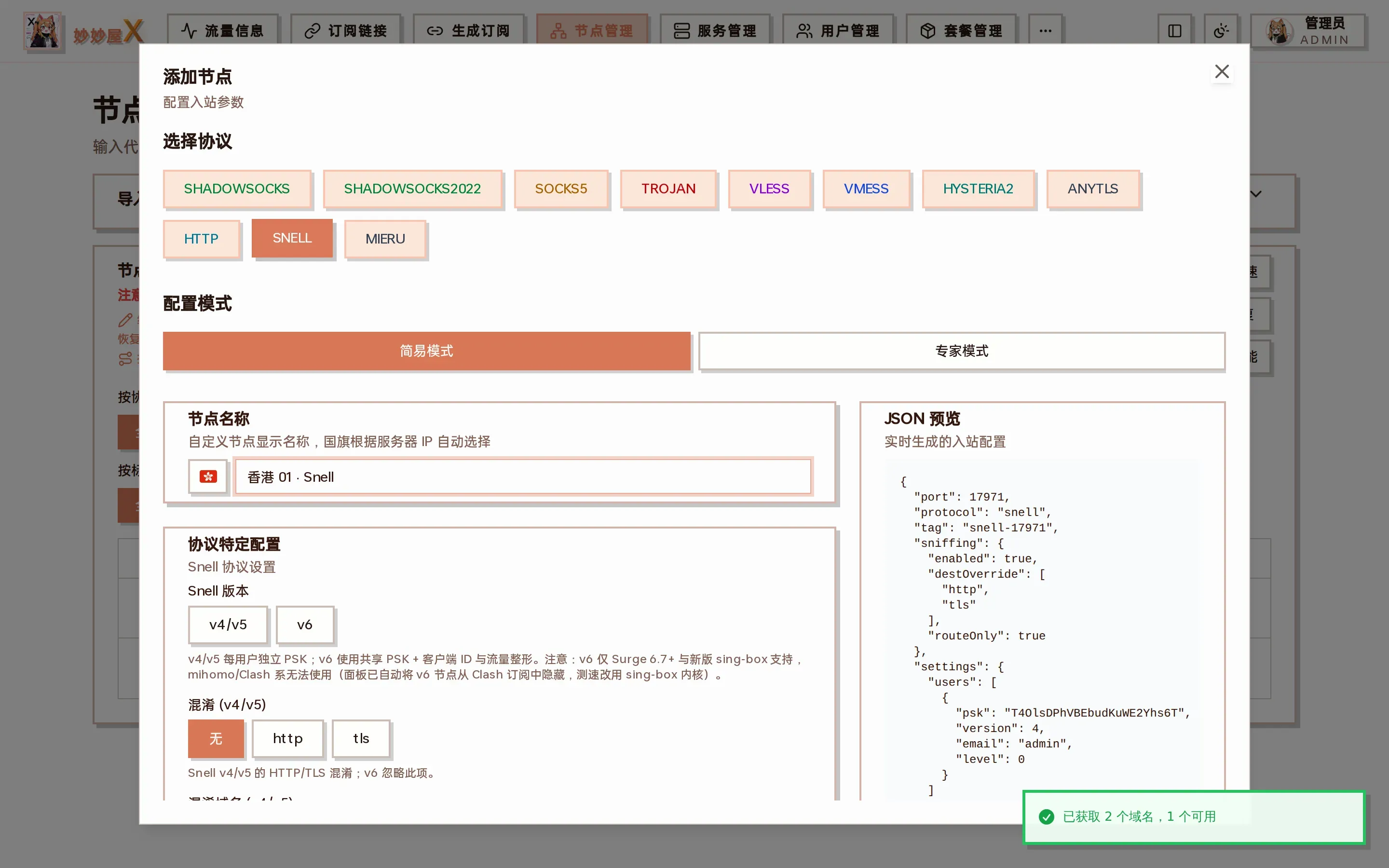The width and height of the screenshot is (1389, 868).
Task: Select the HYSTERIA2 protocol
Action: pos(978,189)
